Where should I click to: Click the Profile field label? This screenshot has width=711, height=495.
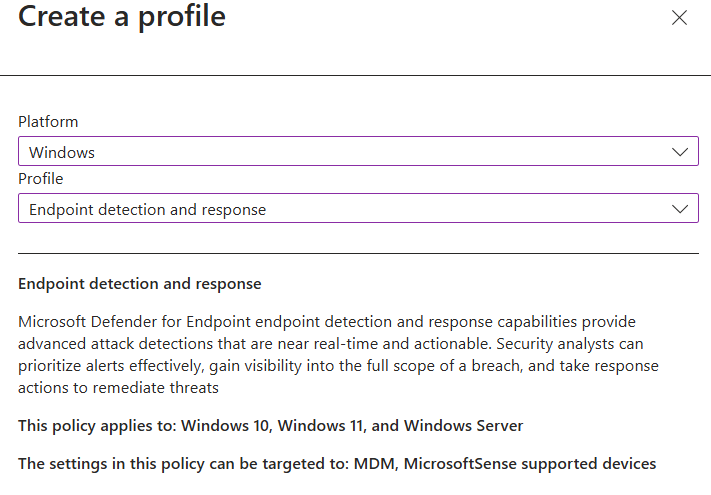pos(41,179)
